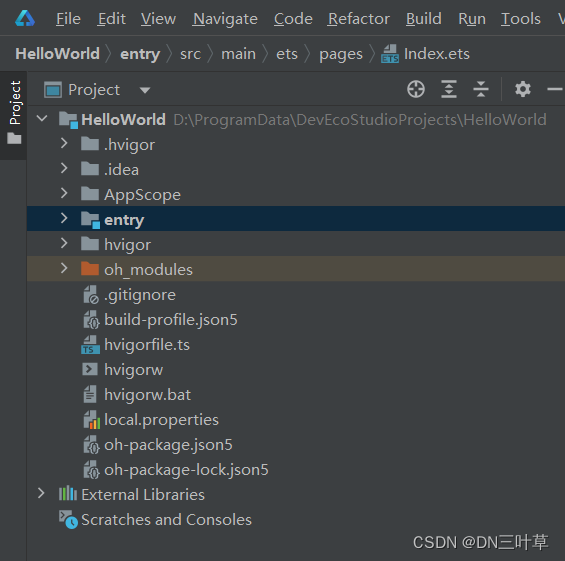This screenshot has height=561, width=565.
Task: Click pages in the breadcrumb path
Action: coord(341,54)
